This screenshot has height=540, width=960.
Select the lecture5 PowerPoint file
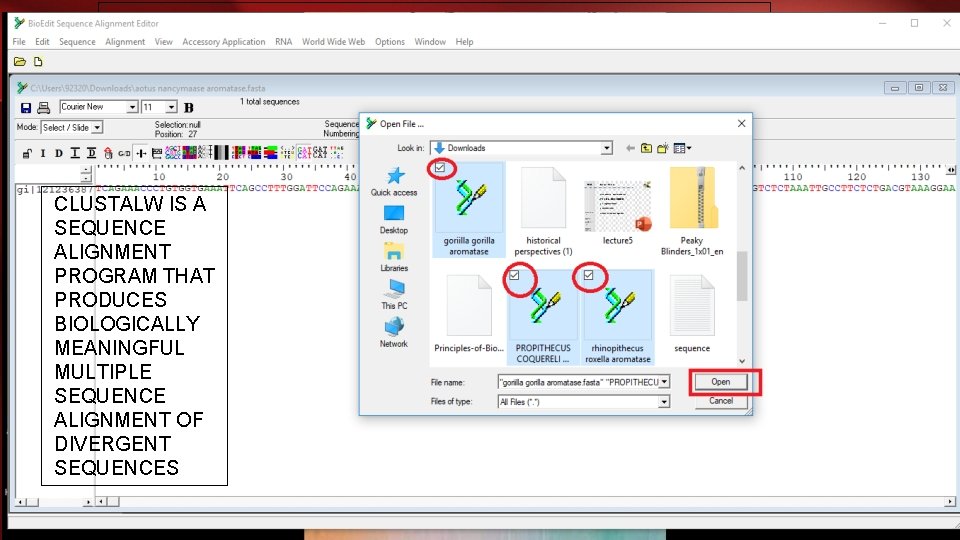pos(617,210)
